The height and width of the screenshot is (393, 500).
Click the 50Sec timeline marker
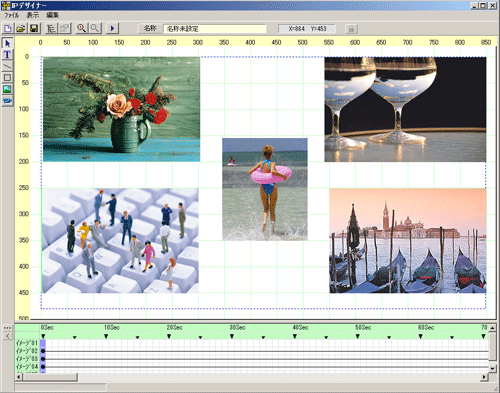point(358,337)
